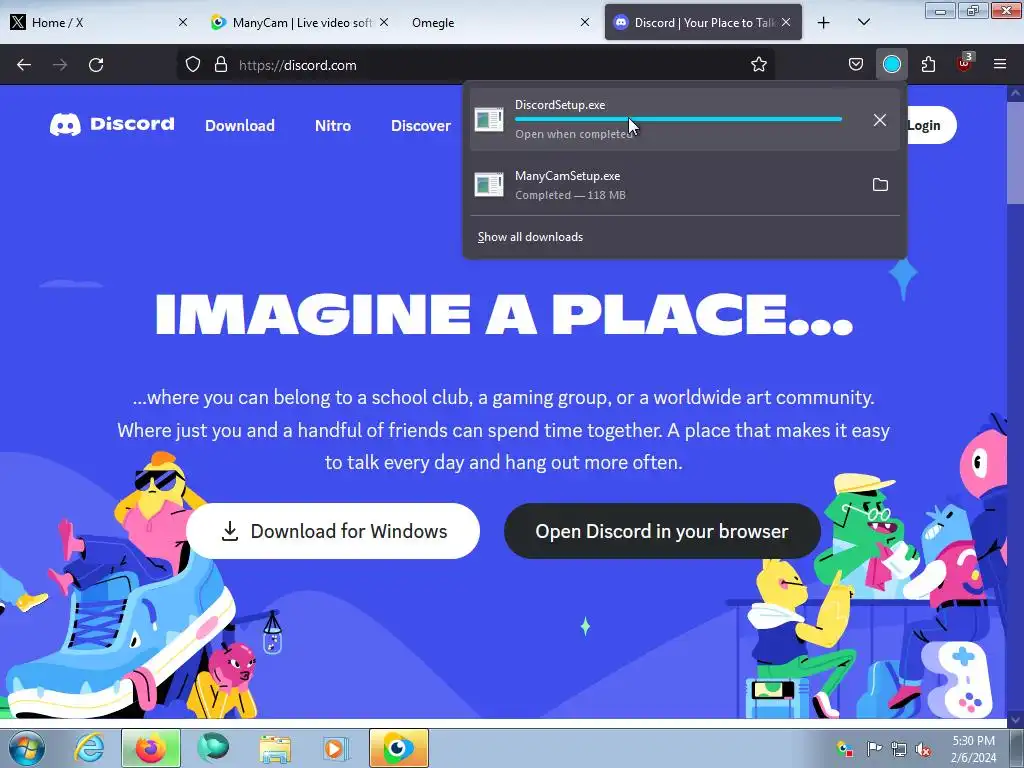Screen dimensions: 1024x768
Task: Close the Home / X tab
Action: [183, 22]
